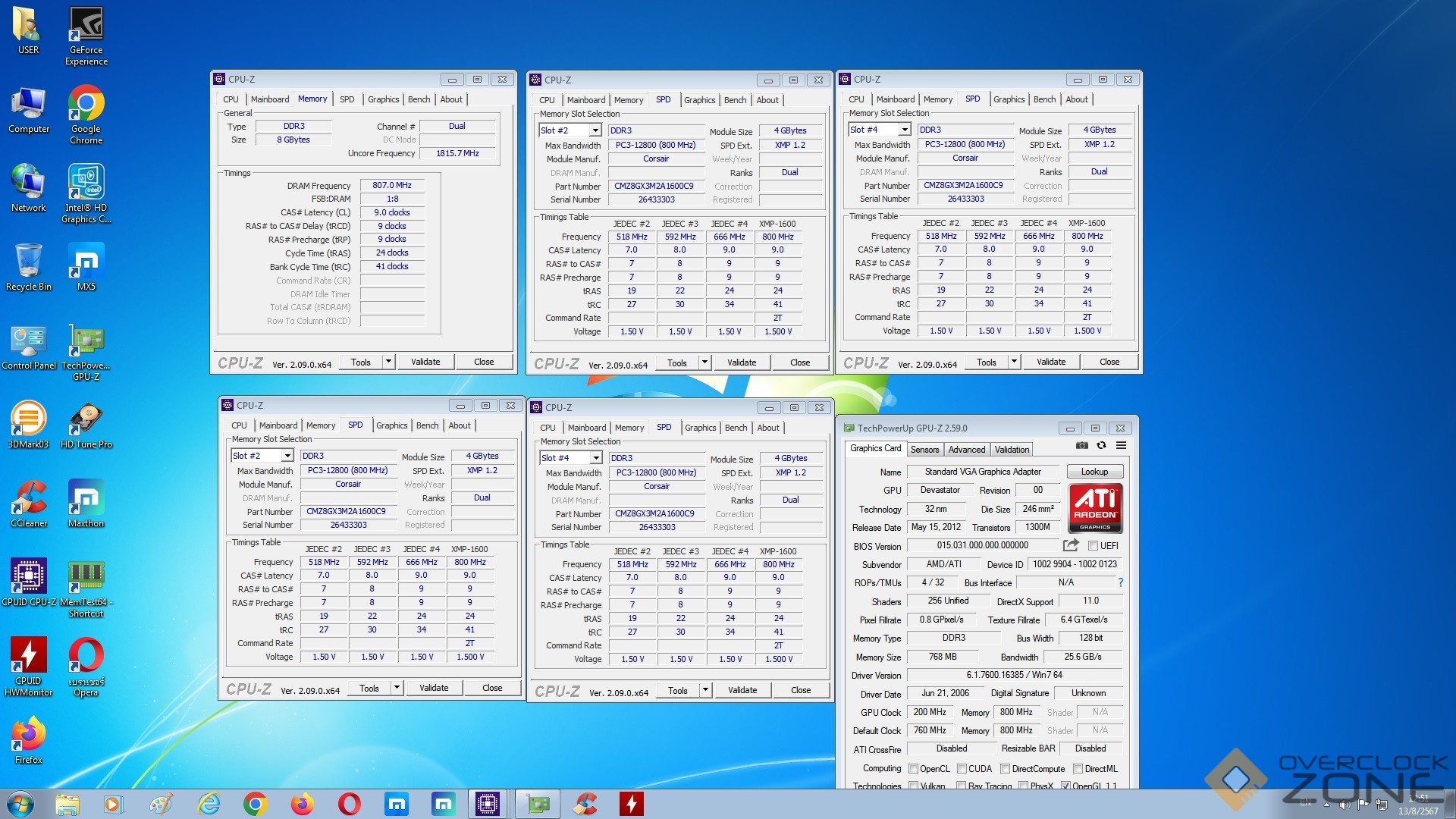This screenshot has height=819, width=1456.
Task: Open Google Chrome desktop shortcut
Action: (86, 115)
